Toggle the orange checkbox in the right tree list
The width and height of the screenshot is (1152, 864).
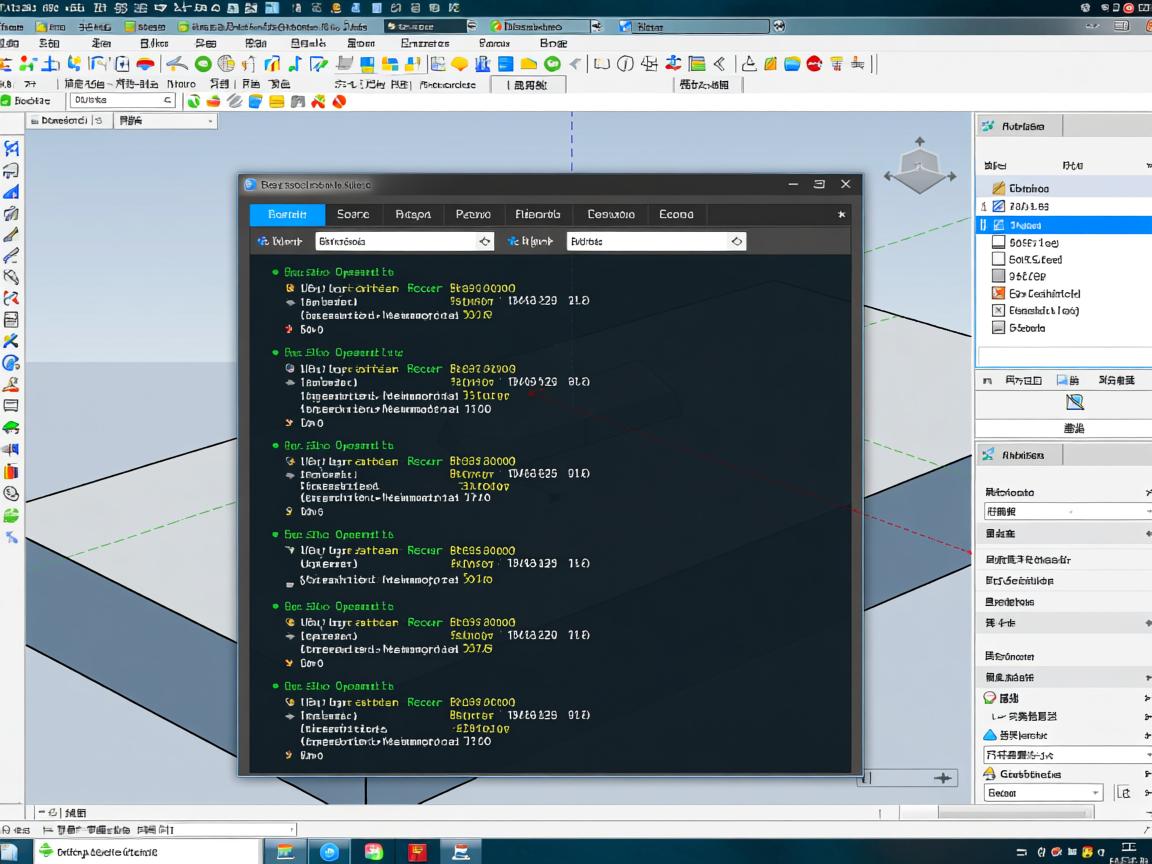[x=998, y=293]
